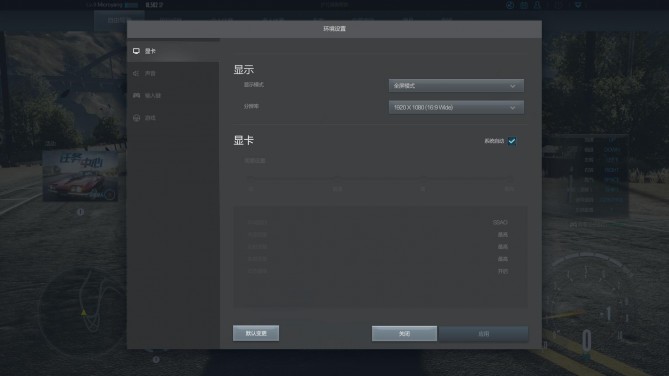
Task: Click the SSAO value in the graphics list
Action: tap(500, 222)
